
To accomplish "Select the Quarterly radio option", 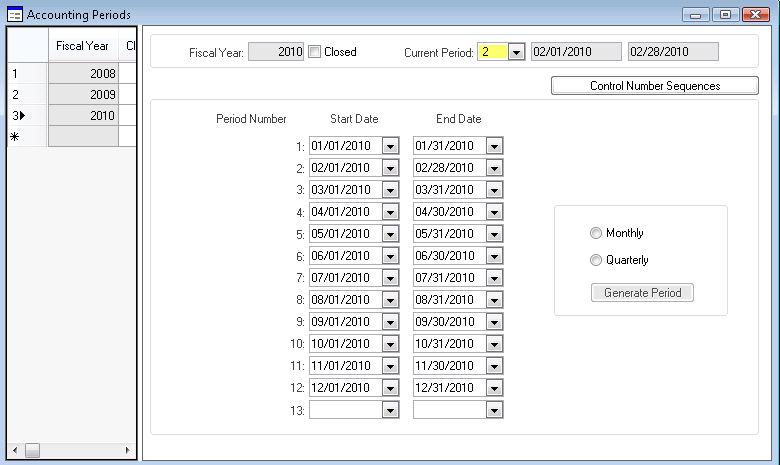I will pyautogui.click(x=597, y=260).
